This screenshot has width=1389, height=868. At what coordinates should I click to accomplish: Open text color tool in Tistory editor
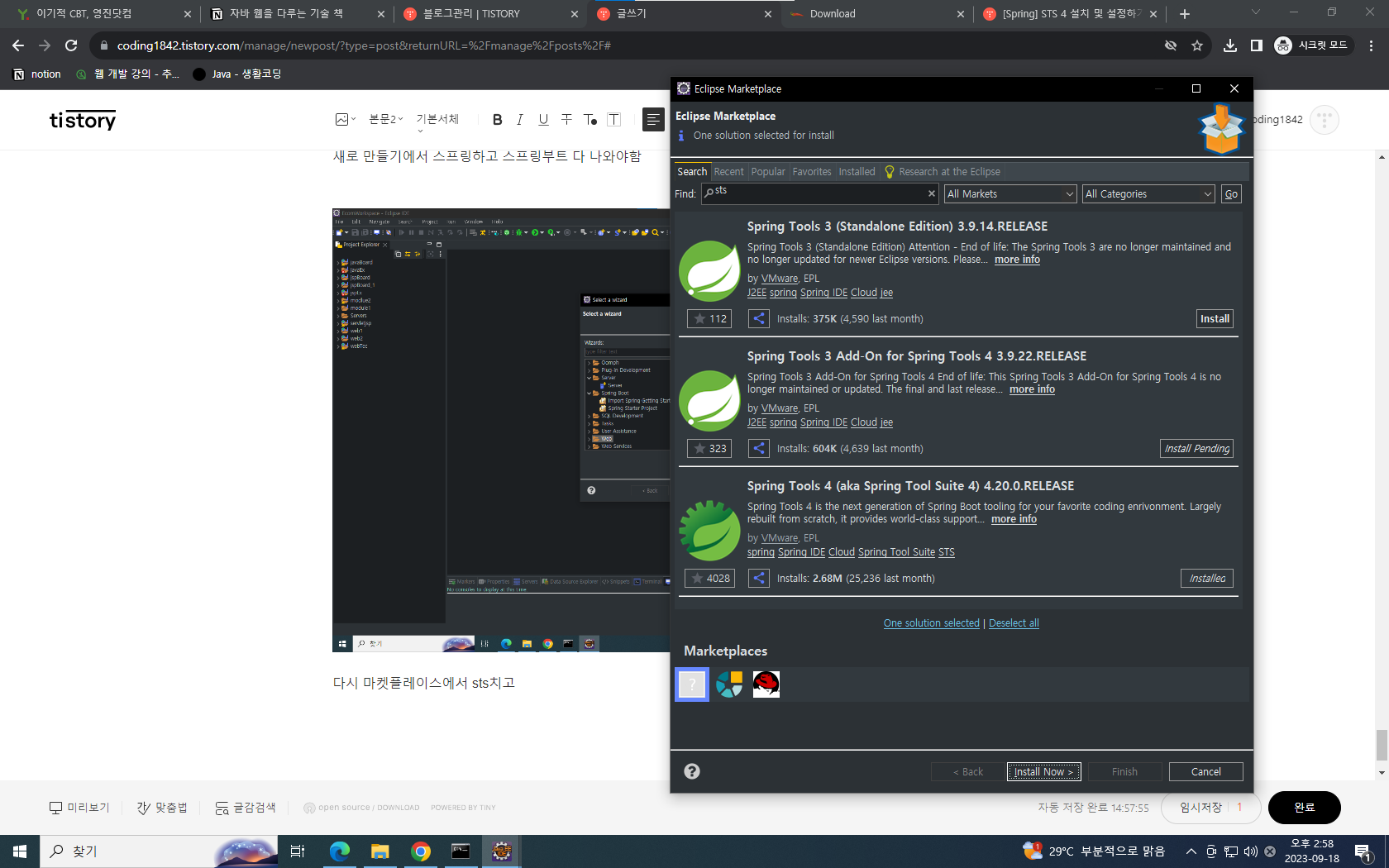[590, 120]
